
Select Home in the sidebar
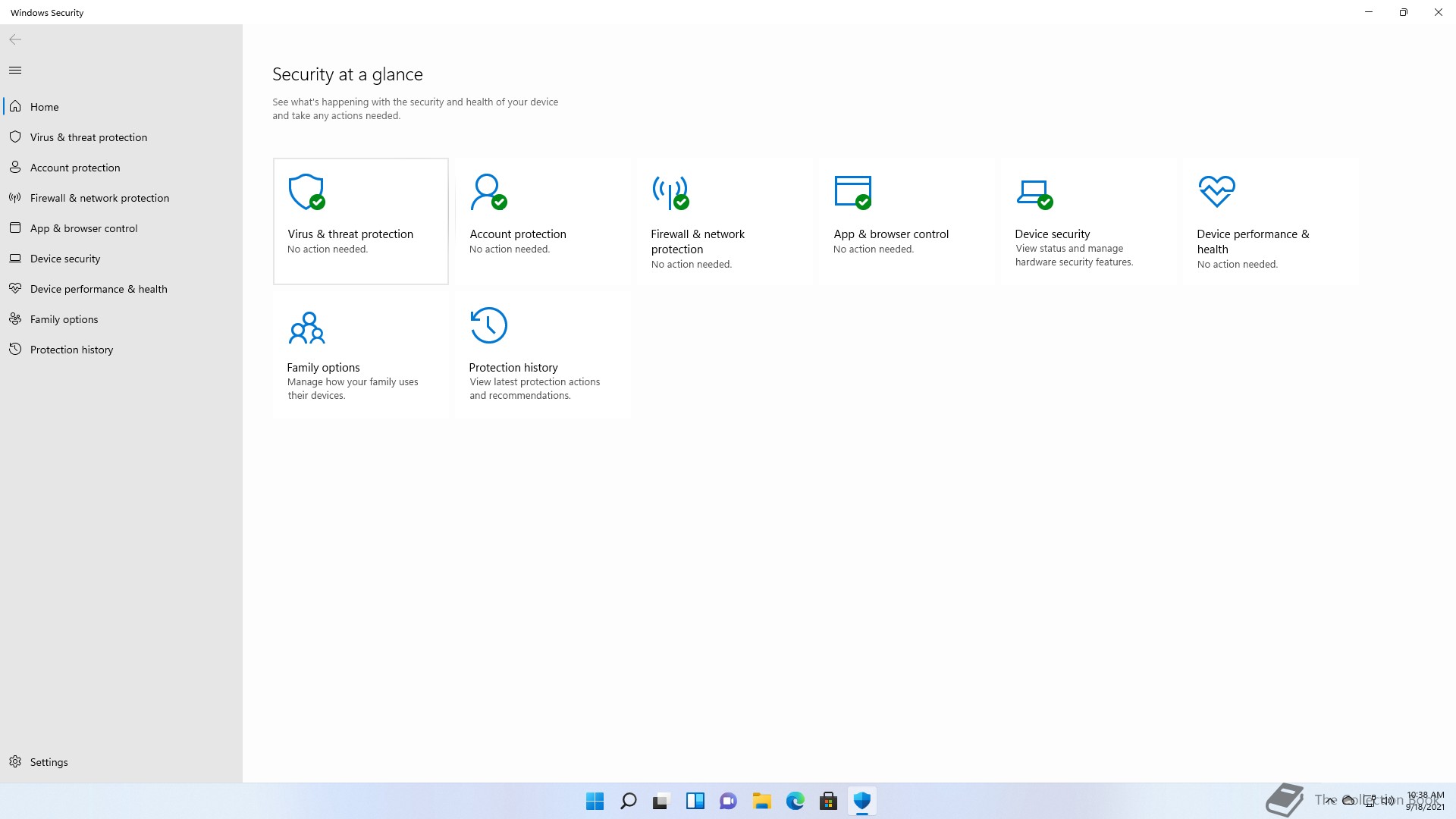[44, 107]
